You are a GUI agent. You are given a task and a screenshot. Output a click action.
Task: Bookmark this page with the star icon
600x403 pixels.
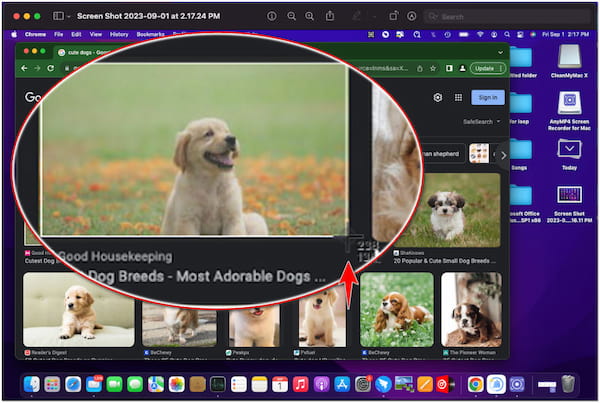[433, 69]
